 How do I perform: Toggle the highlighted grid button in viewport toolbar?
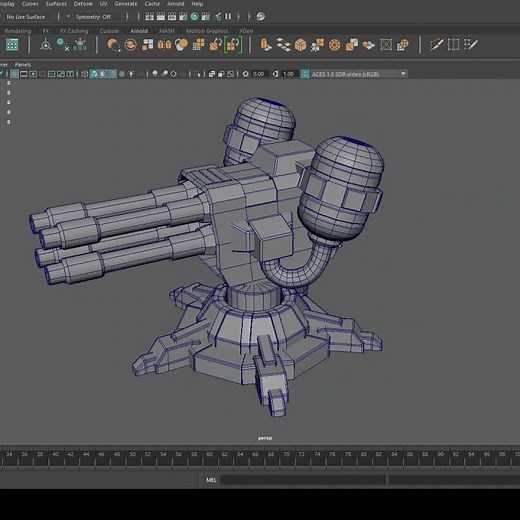click(14, 74)
